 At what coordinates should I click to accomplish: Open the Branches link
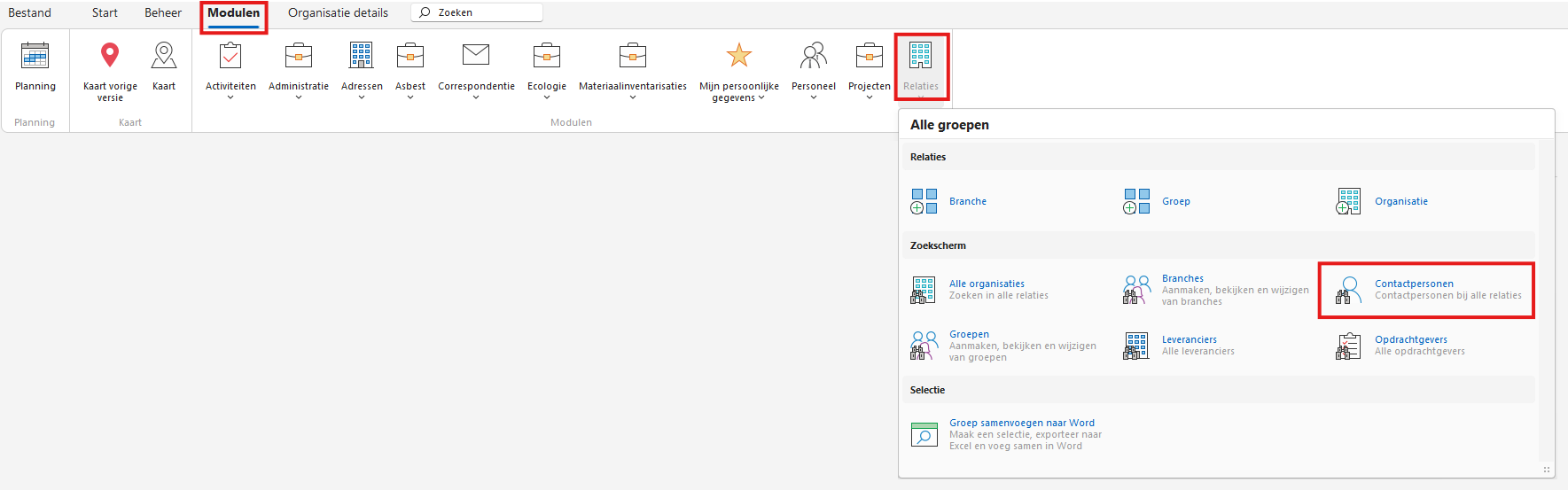[1182, 278]
